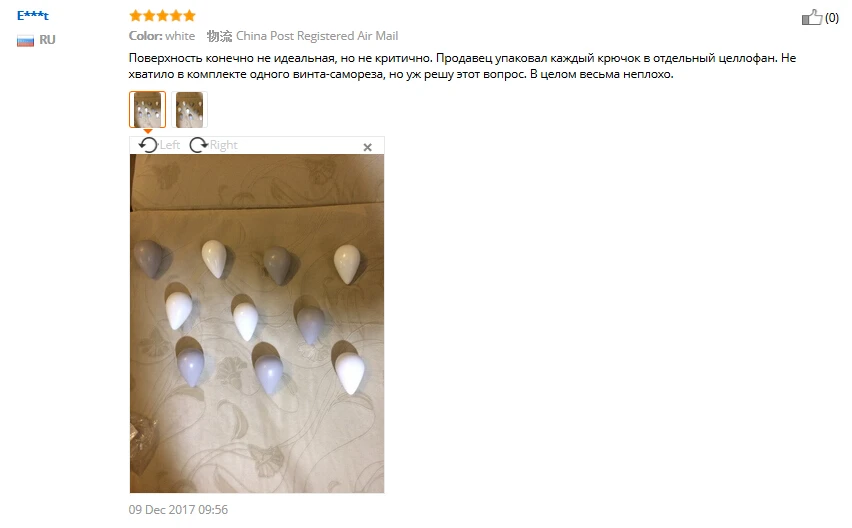852x528 pixels.
Task: Close the enlarged review photo viewer
Action: tap(367, 147)
